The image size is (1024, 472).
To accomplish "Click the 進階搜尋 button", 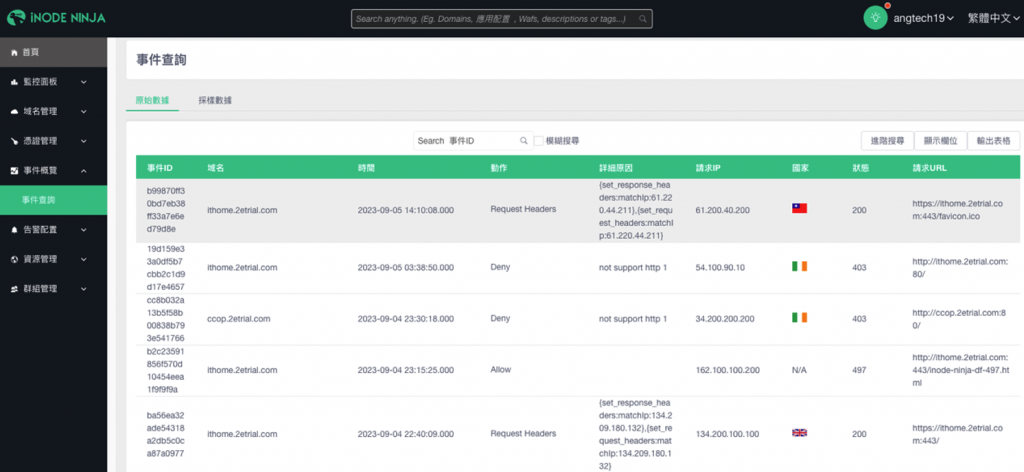I will [x=887, y=140].
